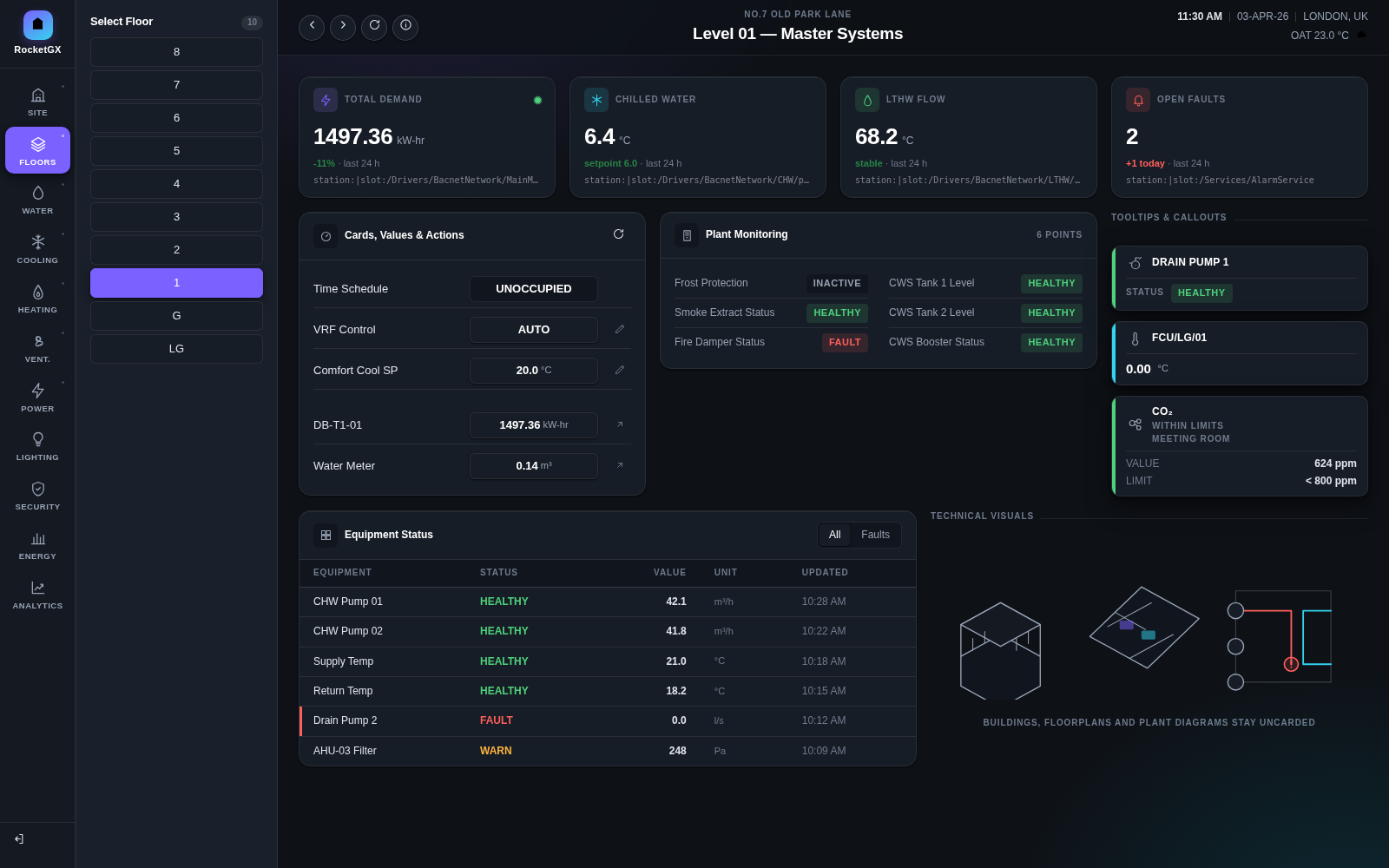Viewport: 1389px width, 868px height.
Task: Click the Open Faults count card
Action: coord(1240,137)
